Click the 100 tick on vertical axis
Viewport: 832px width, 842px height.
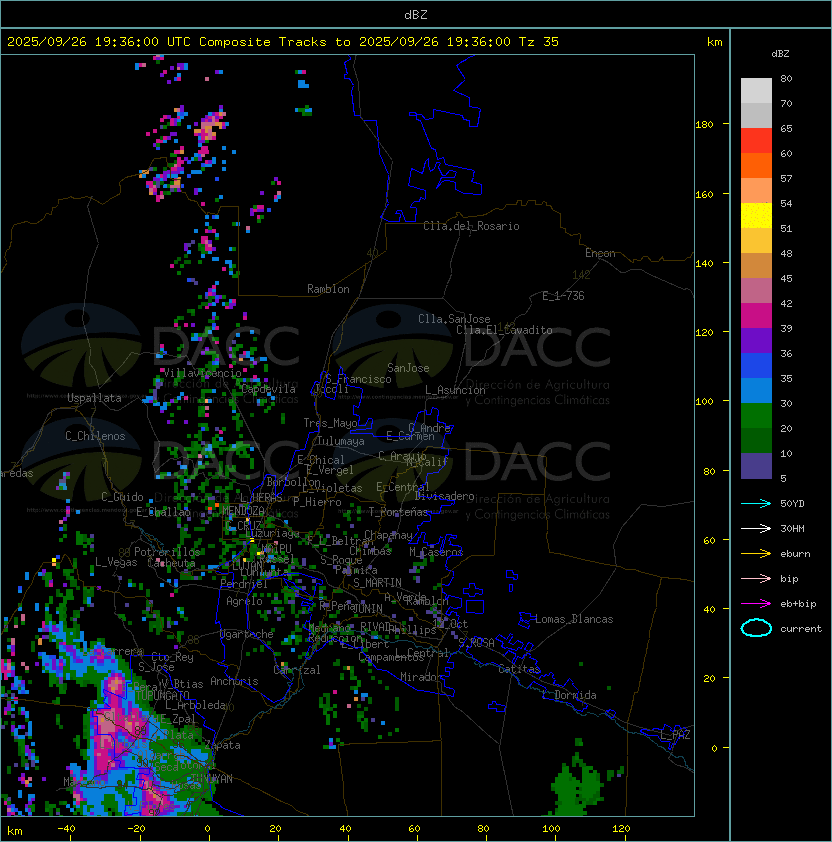coord(704,401)
